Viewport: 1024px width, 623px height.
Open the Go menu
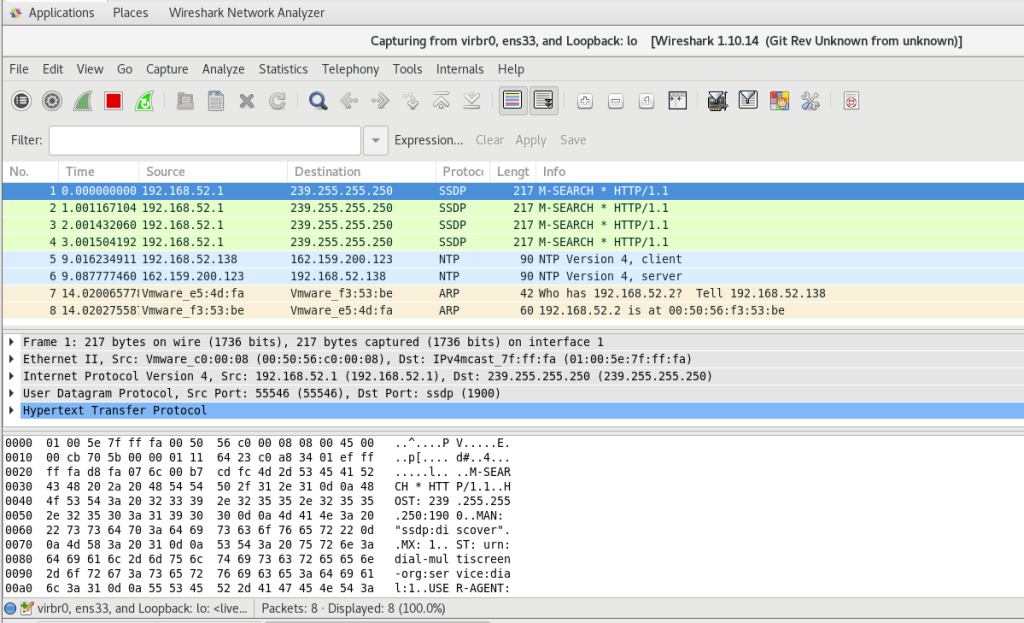[x=125, y=69]
